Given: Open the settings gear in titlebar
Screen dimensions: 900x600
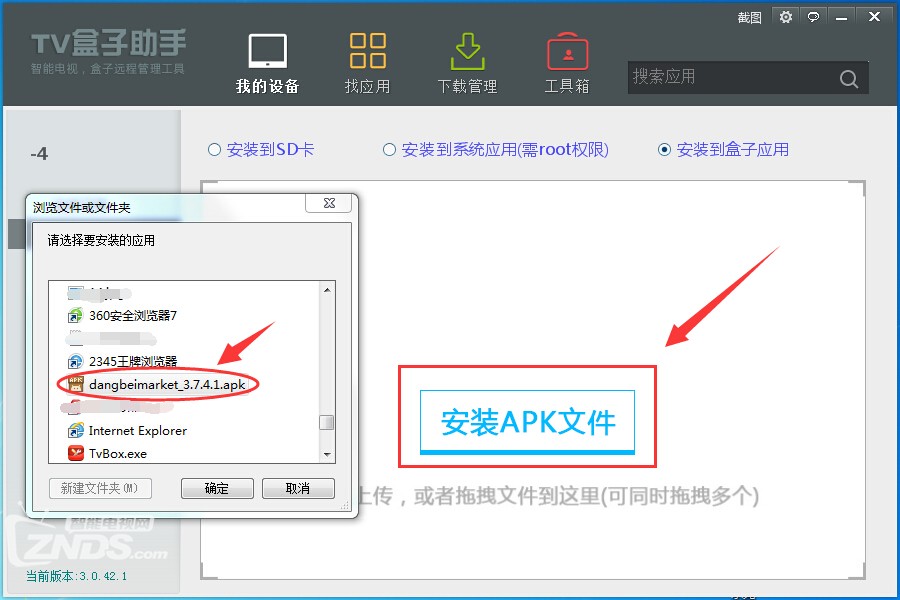Looking at the screenshot, I should click(x=786, y=16).
